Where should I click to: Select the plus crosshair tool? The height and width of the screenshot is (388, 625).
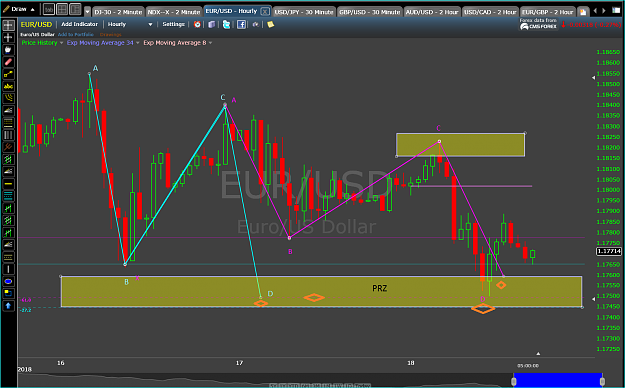pyautogui.click(x=8, y=37)
